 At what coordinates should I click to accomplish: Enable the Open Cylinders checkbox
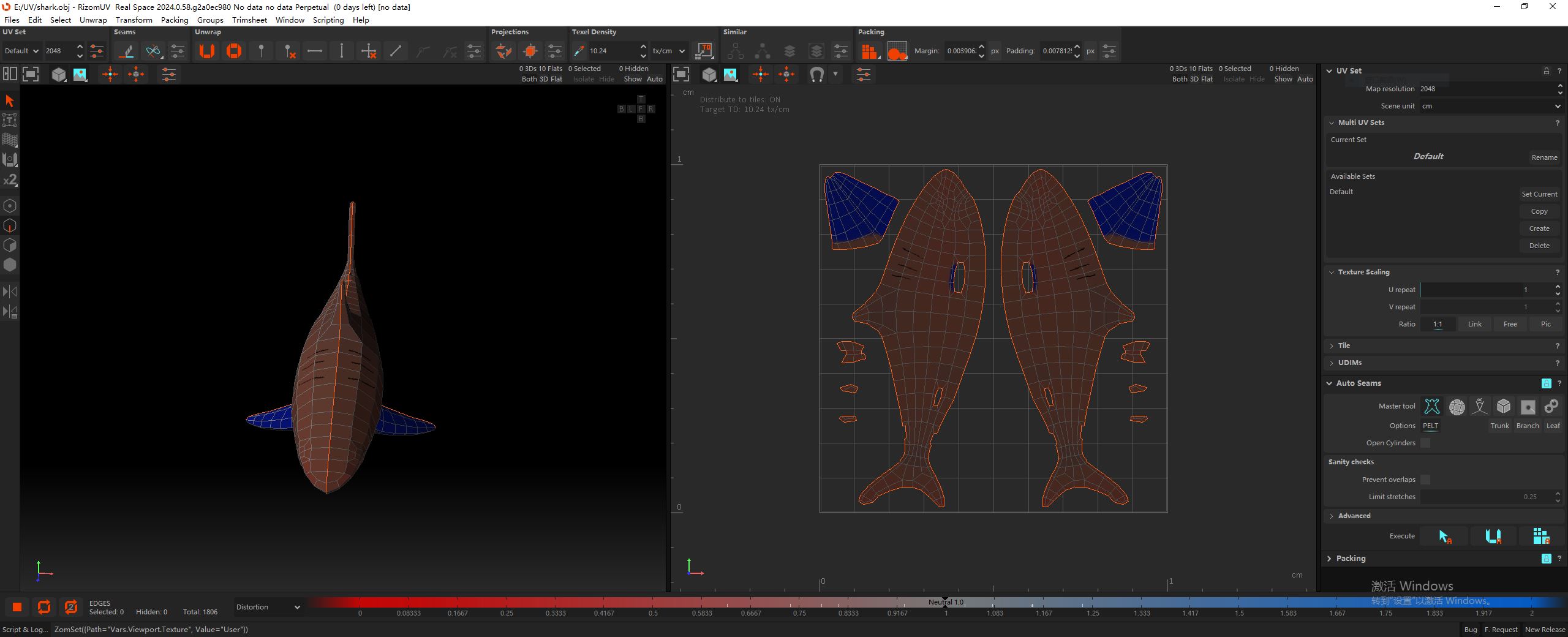tap(1425, 443)
